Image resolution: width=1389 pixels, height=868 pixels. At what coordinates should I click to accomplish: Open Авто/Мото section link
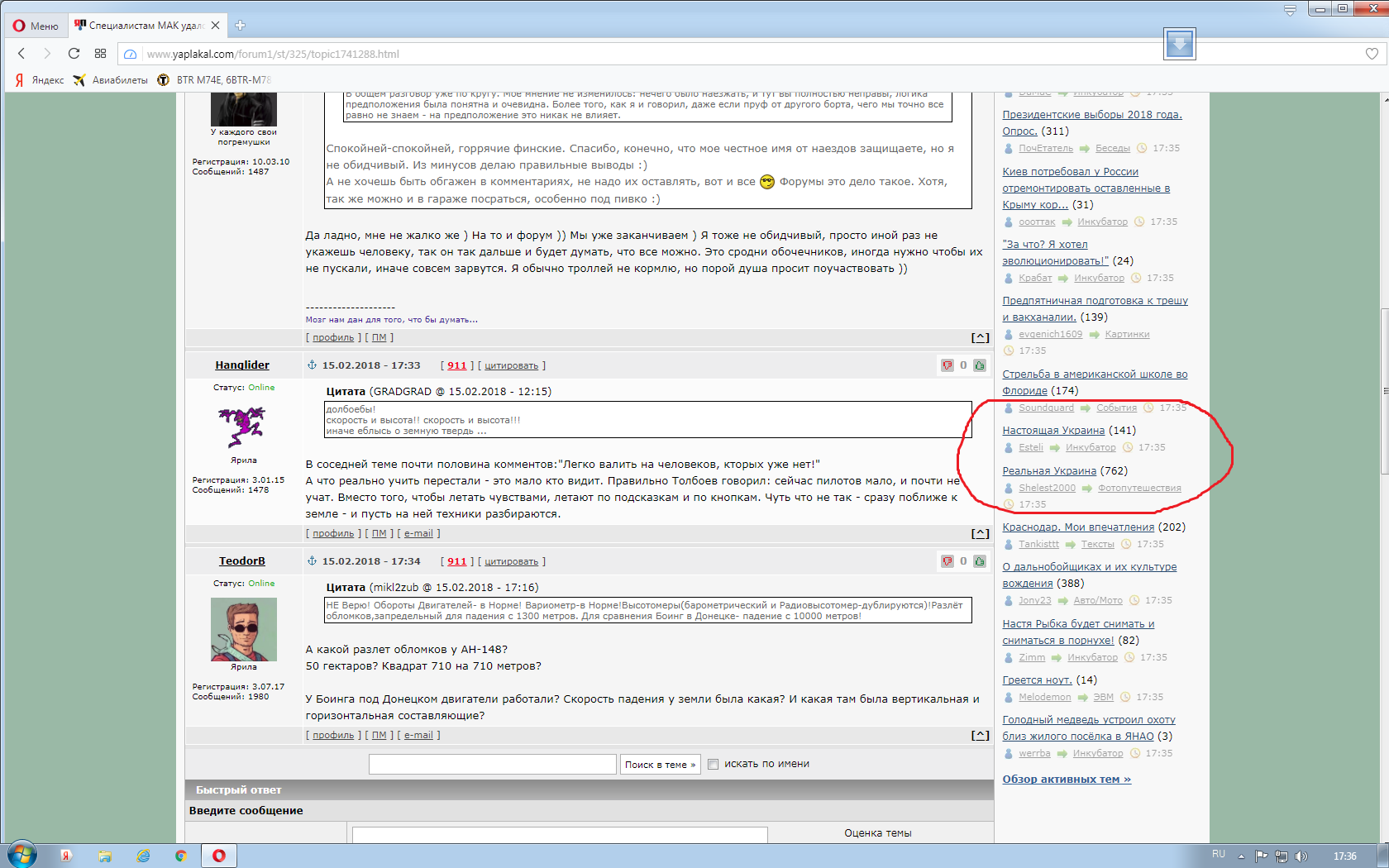tap(1098, 600)
